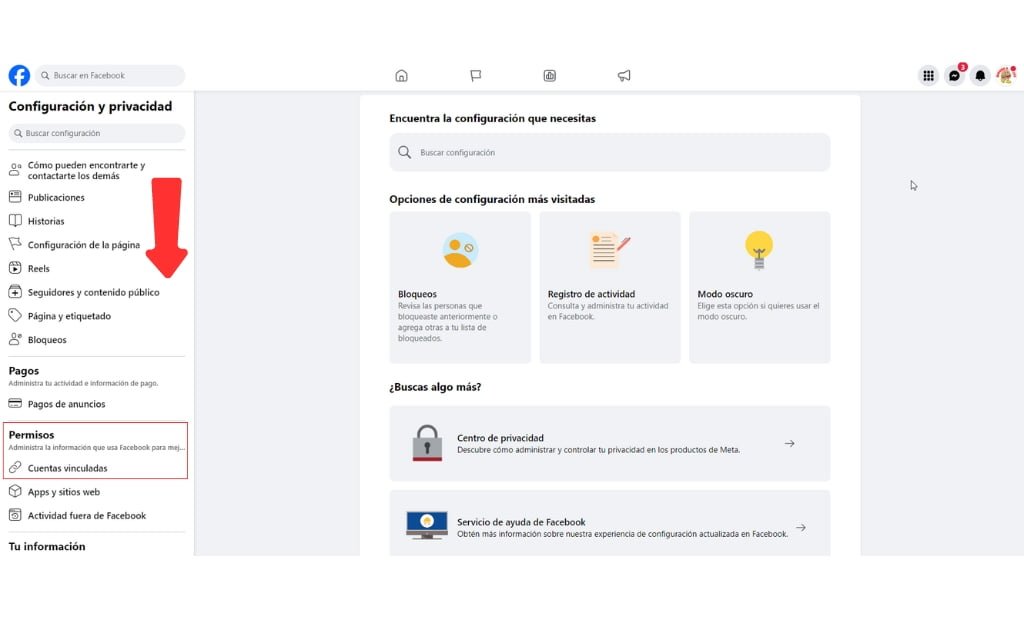The image size is (1024, 618).
Task: Open the notifications bell icon
Action: (x=981, y=75)
